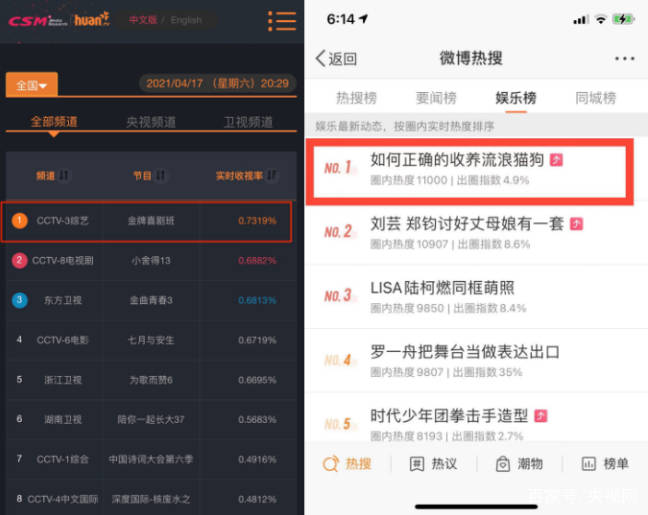Tap the 返回 back button
The image size is (648, 515).
pyautogui.click(x=336, y=58)
